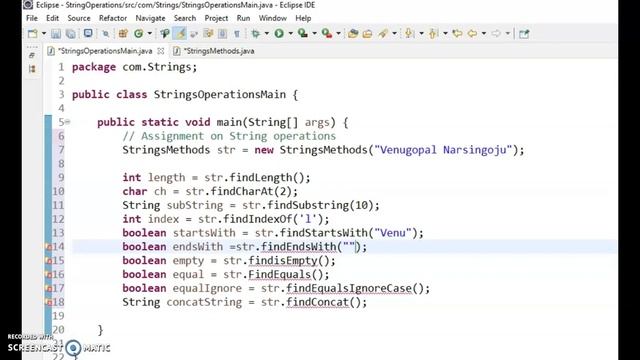Viewport: 640px width, 360px height.
Task: Close the StringsOperationsMain.java tab
Action: tap(161, 51)
